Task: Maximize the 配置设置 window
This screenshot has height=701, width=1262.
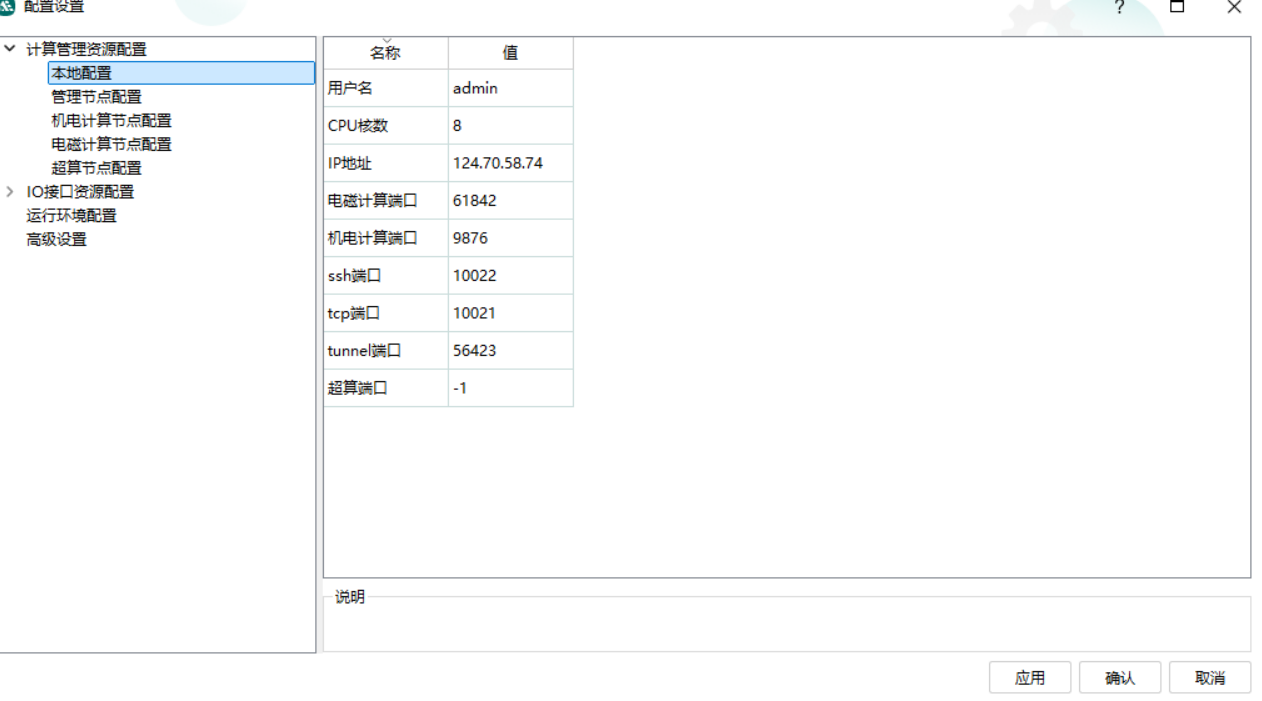Action: (x=1177, y=8)
